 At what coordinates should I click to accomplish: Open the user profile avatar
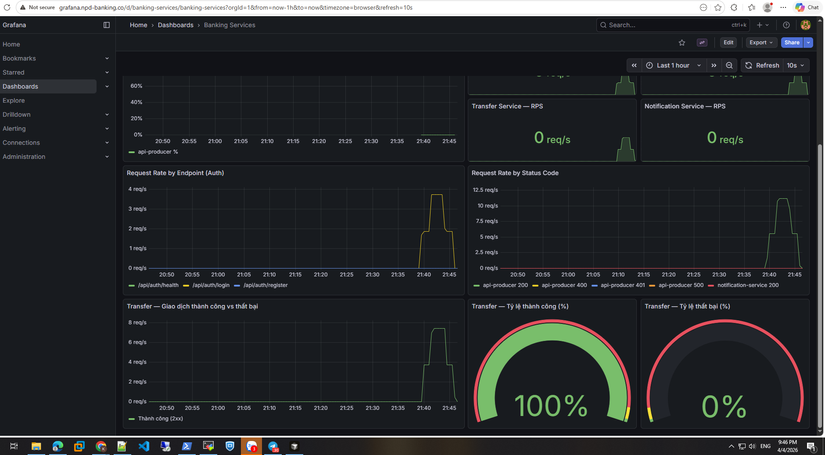click(805, 25)
